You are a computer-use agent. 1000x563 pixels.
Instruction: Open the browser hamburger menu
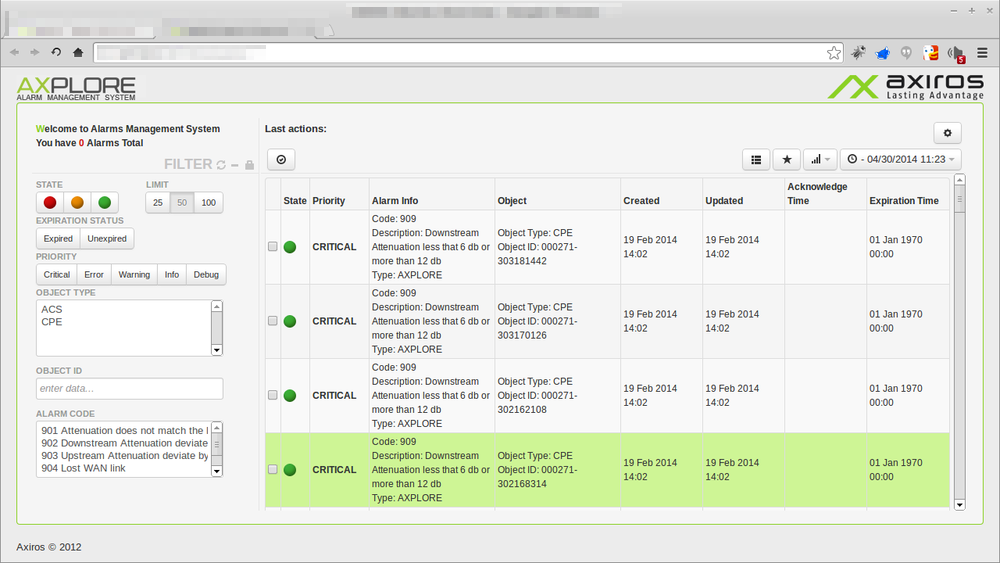(982, 53)
